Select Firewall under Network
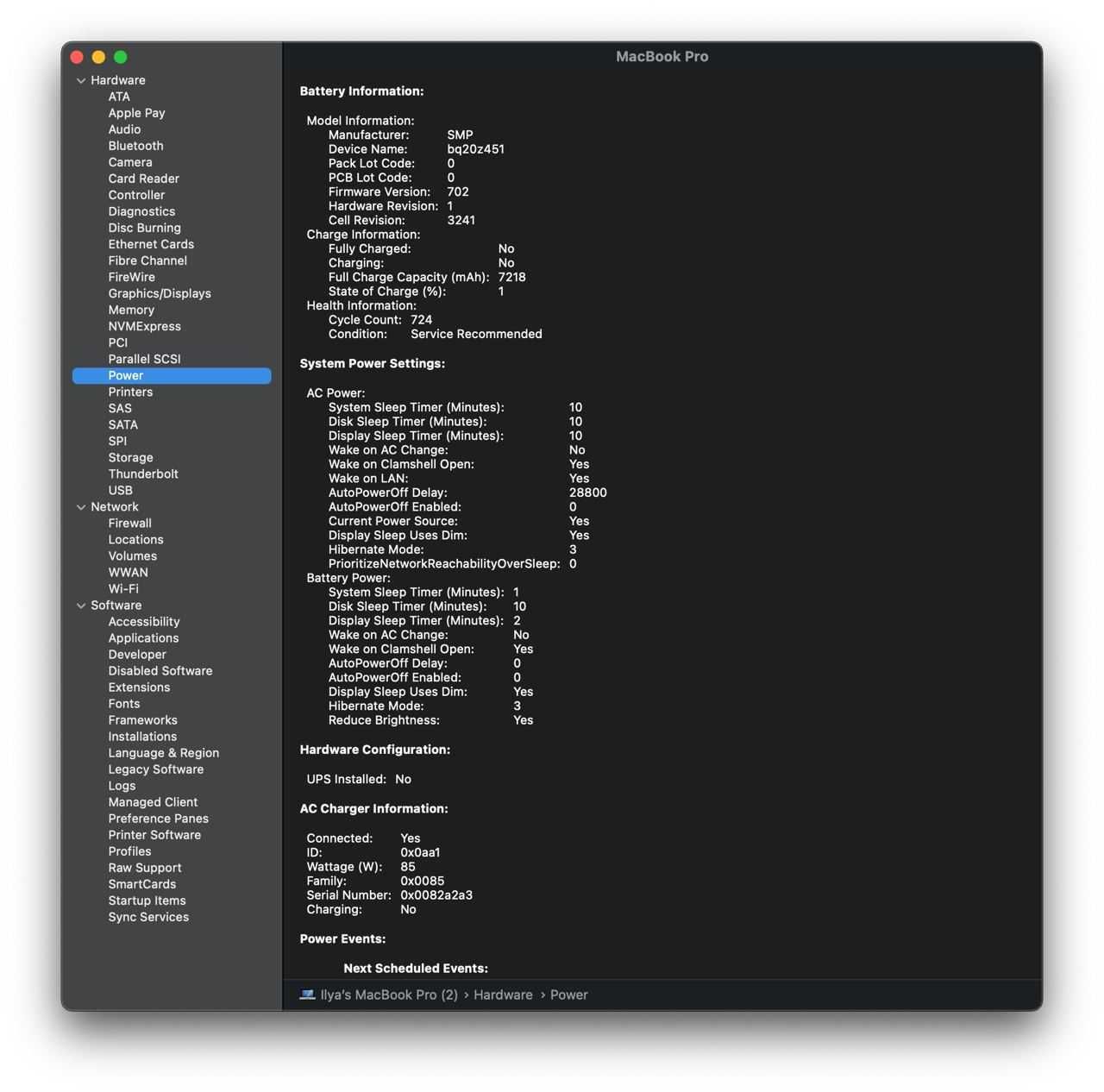The image size is (1104, 1092). tap(130, 524)
